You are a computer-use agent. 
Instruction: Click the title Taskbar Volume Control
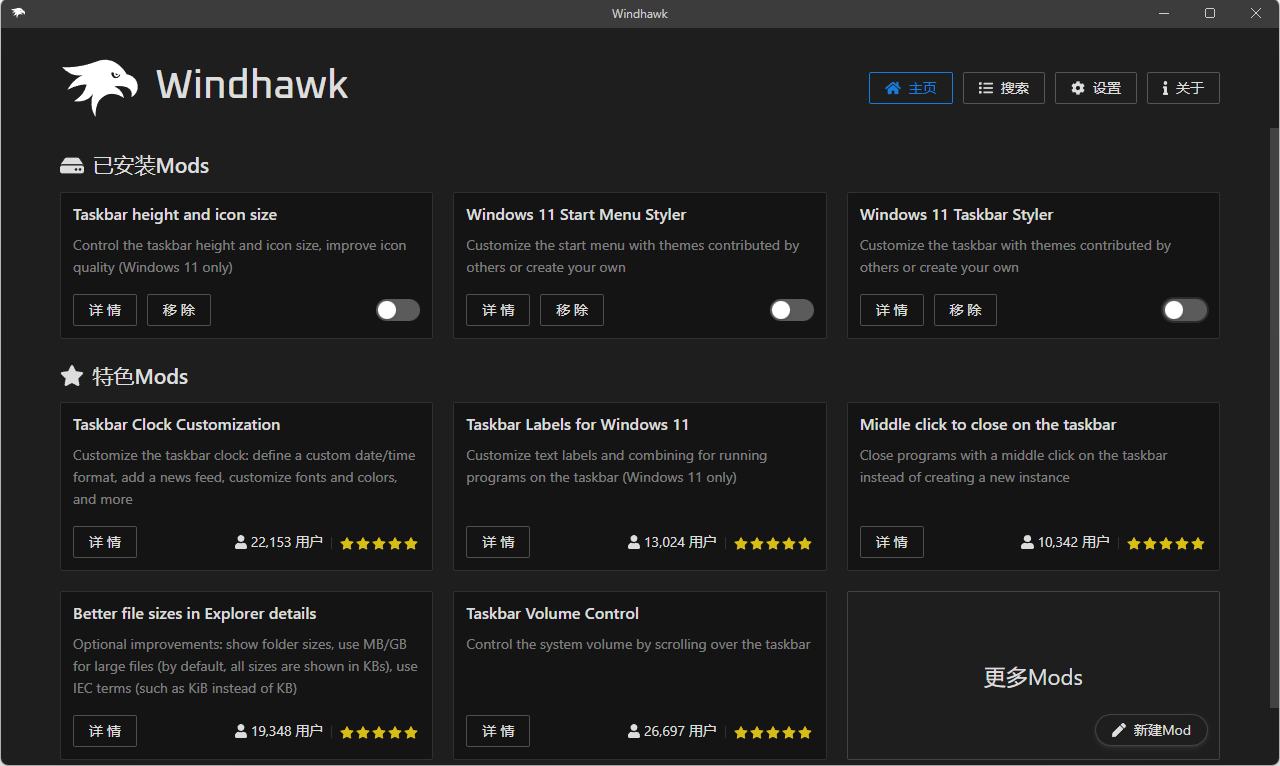click(553, 614)
